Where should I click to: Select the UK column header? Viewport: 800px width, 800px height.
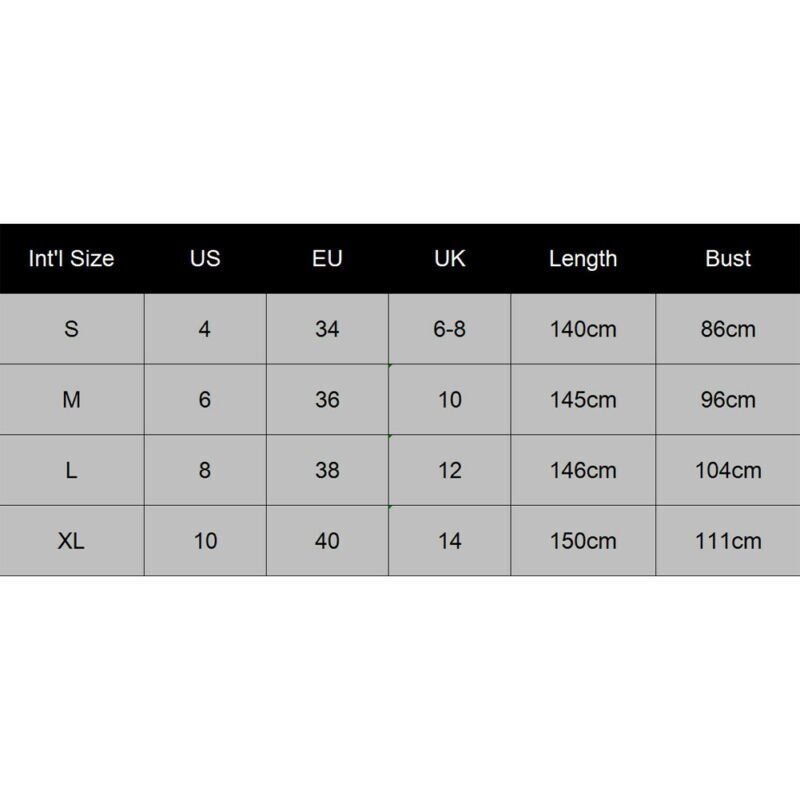pos(450,259)
